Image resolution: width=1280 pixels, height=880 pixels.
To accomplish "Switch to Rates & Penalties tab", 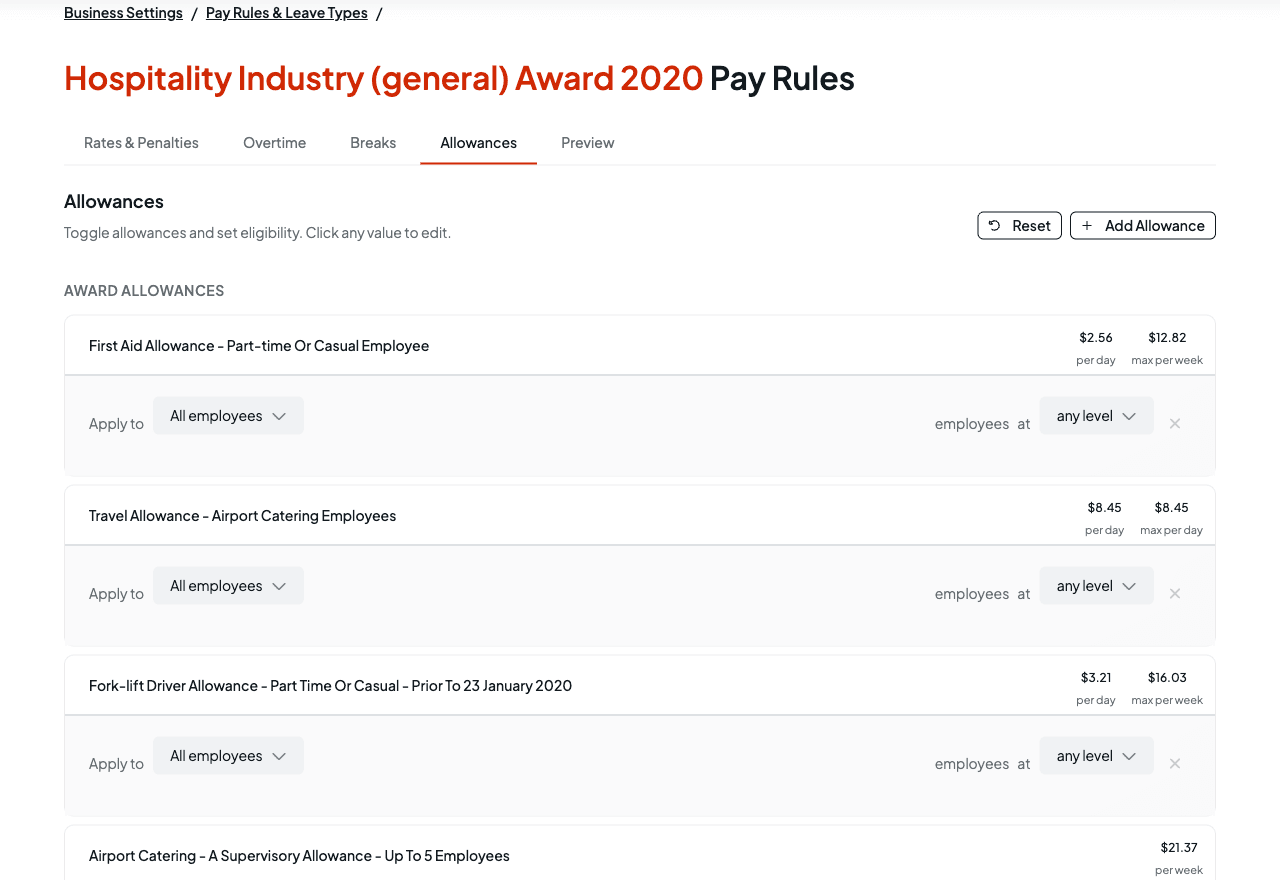I will click(141, 143).
